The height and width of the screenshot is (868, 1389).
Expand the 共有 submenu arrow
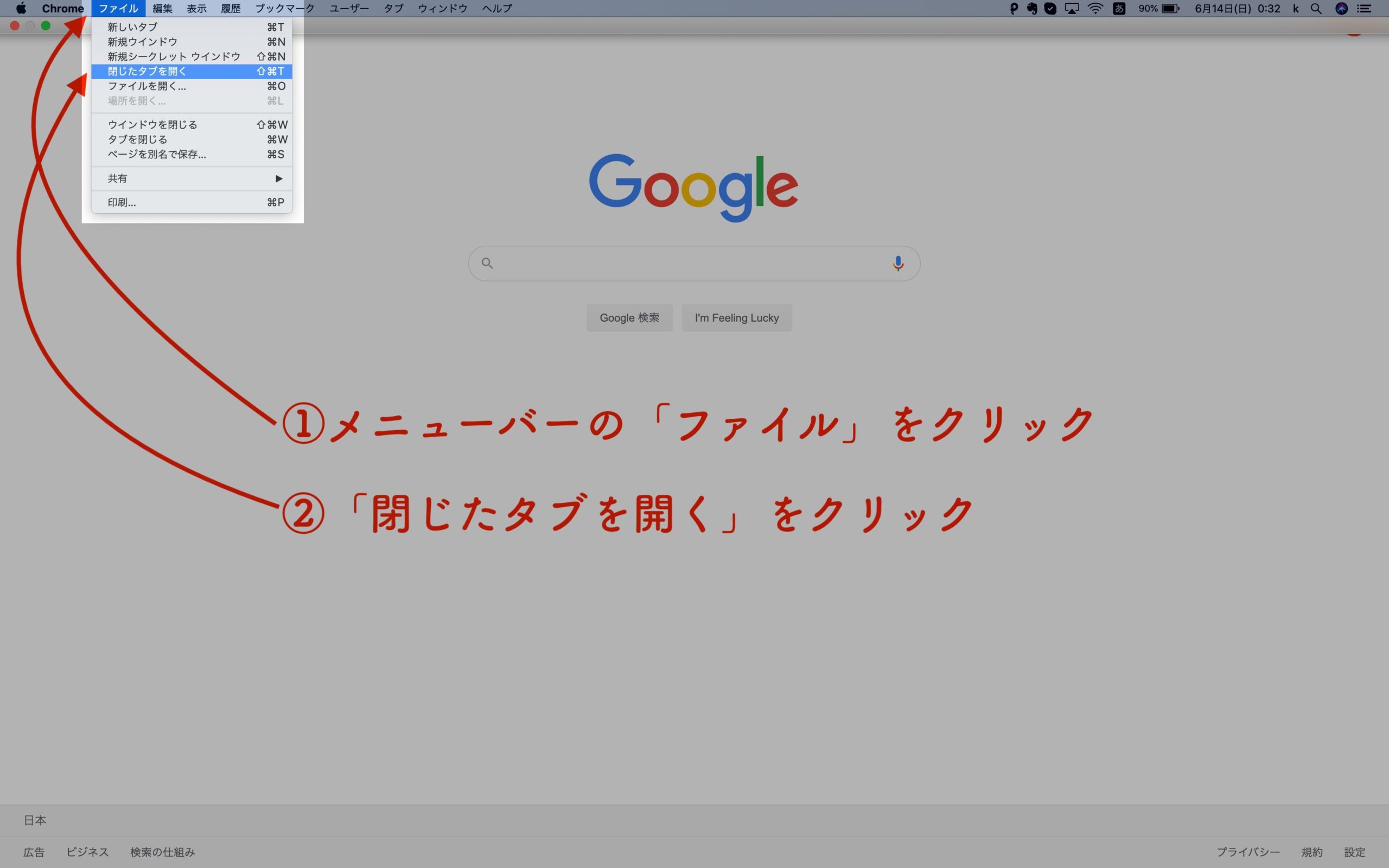pos(279,178)
